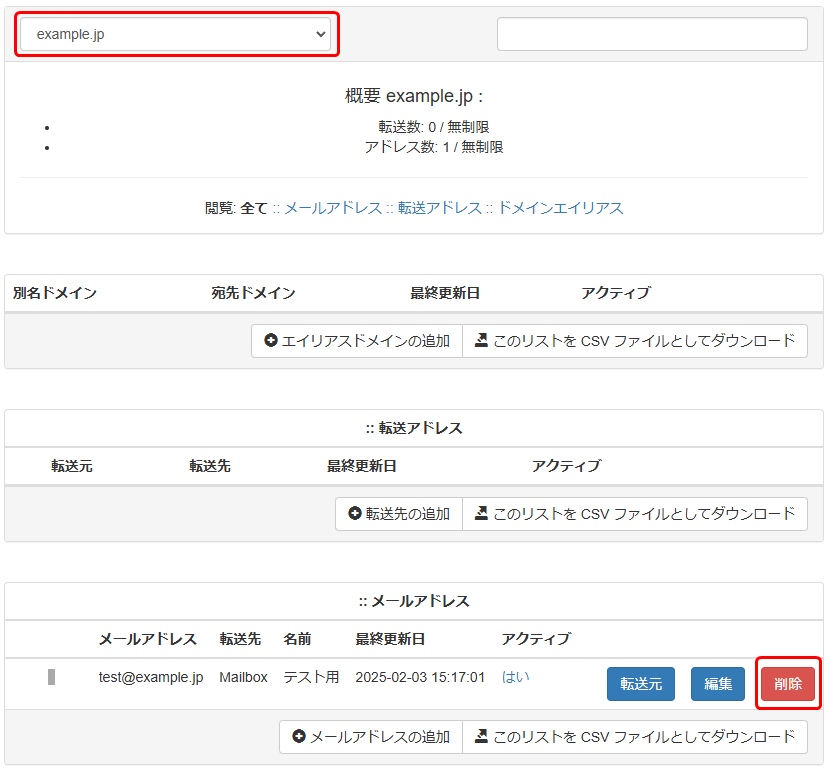830x776 pixels.
Task: Open the ドメインエイリアス view link
Action: (x=561, y=208)
